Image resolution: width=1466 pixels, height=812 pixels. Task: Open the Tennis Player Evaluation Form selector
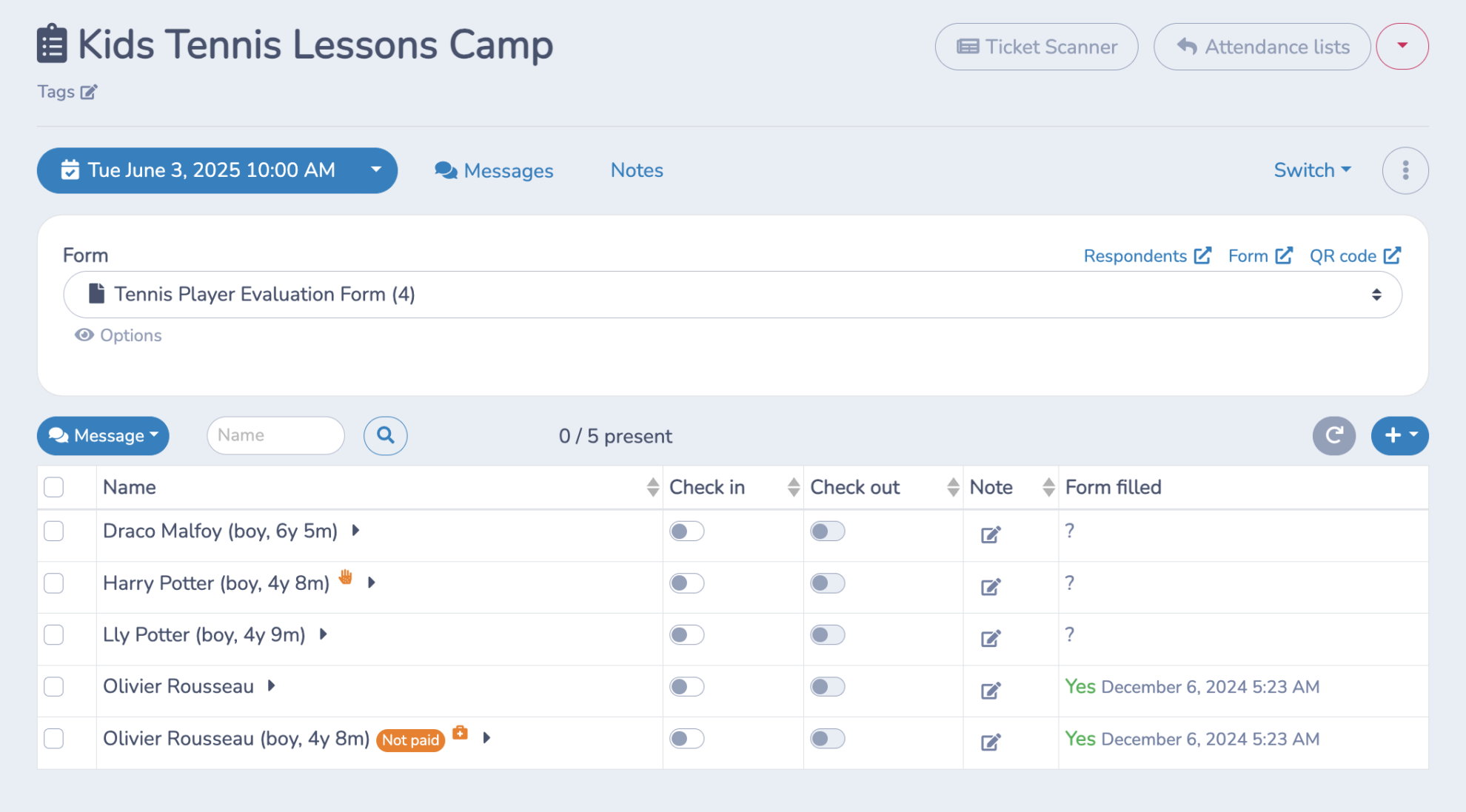coord(732,295)
